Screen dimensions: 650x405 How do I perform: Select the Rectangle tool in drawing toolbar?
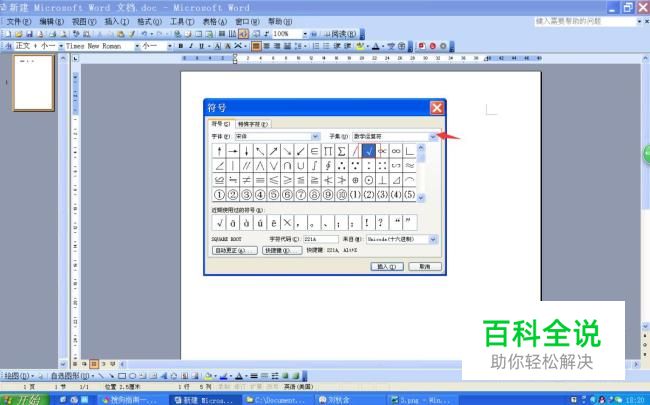coord(122,376)
